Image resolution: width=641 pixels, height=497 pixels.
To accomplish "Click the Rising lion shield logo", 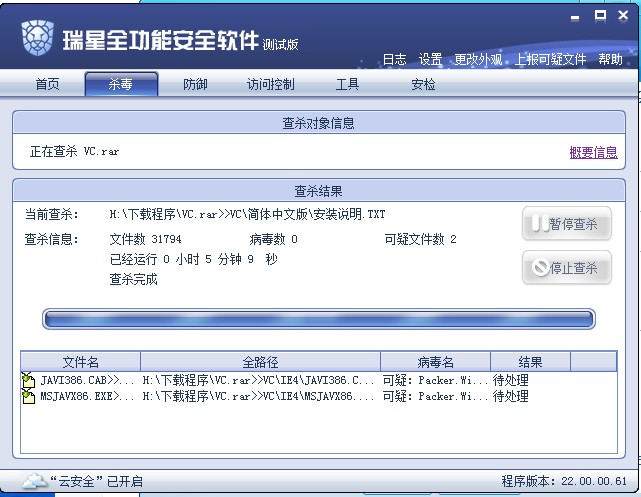I will [38, 38].
